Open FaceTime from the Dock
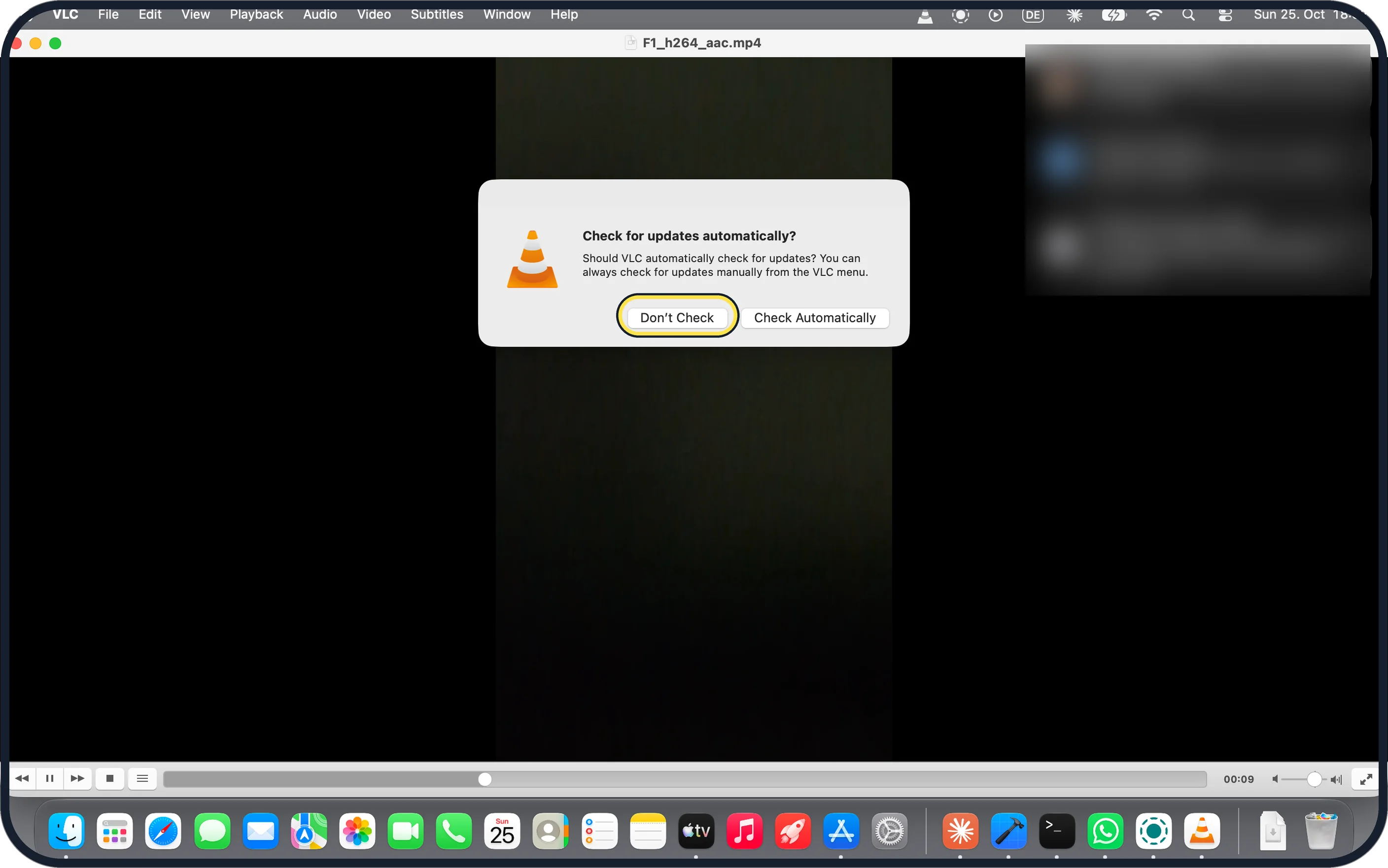This screenshot has height=868, width=1388. (406, 831)
